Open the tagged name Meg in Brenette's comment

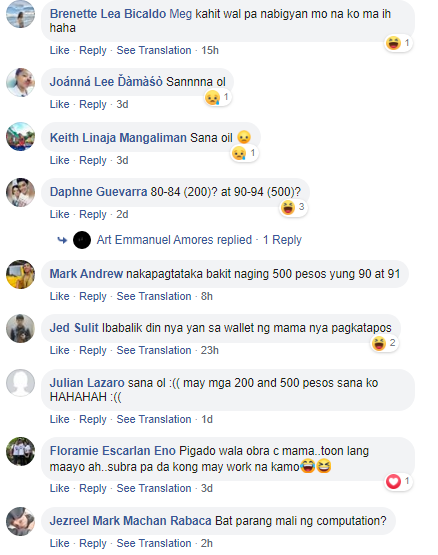(181, 14)
